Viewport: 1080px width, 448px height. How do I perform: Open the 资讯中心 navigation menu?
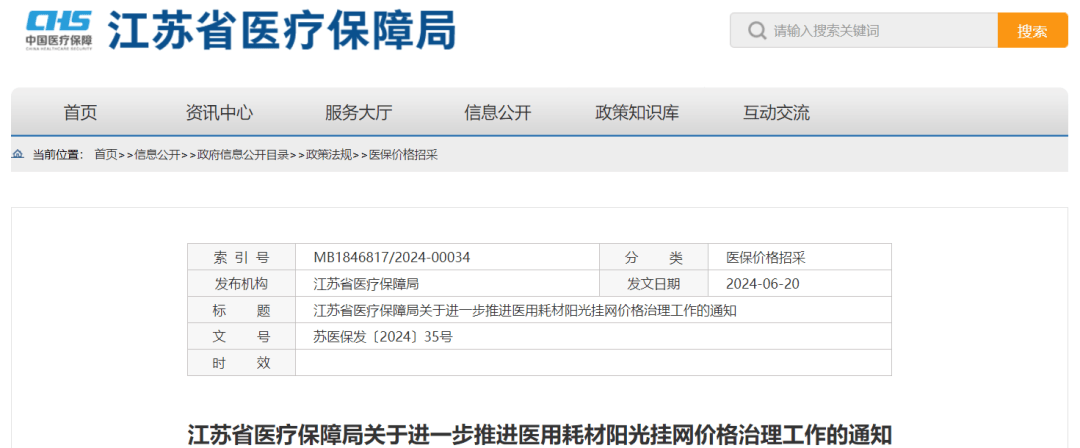click(219, 113)
